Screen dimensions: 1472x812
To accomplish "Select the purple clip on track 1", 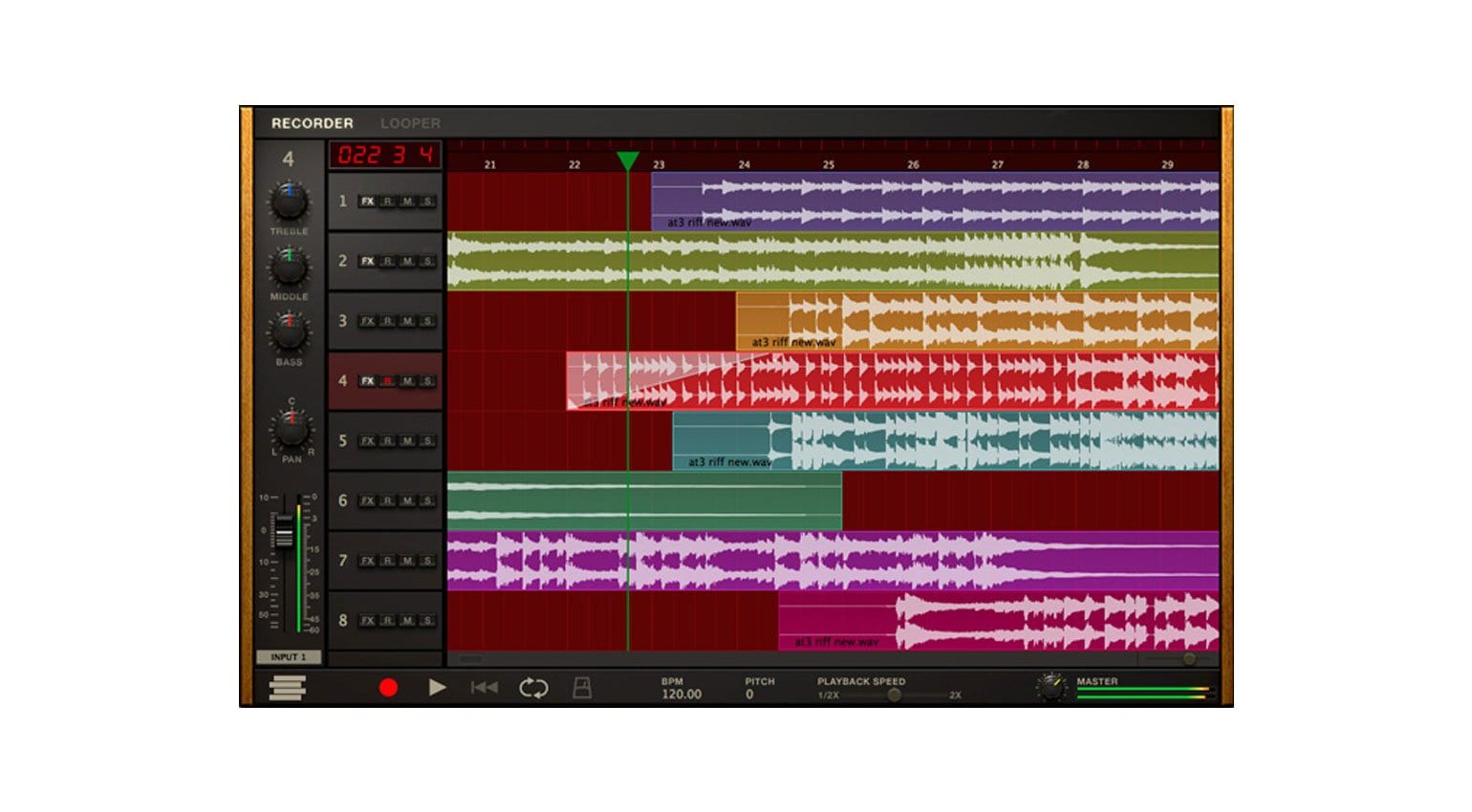I will click(935, 202).
